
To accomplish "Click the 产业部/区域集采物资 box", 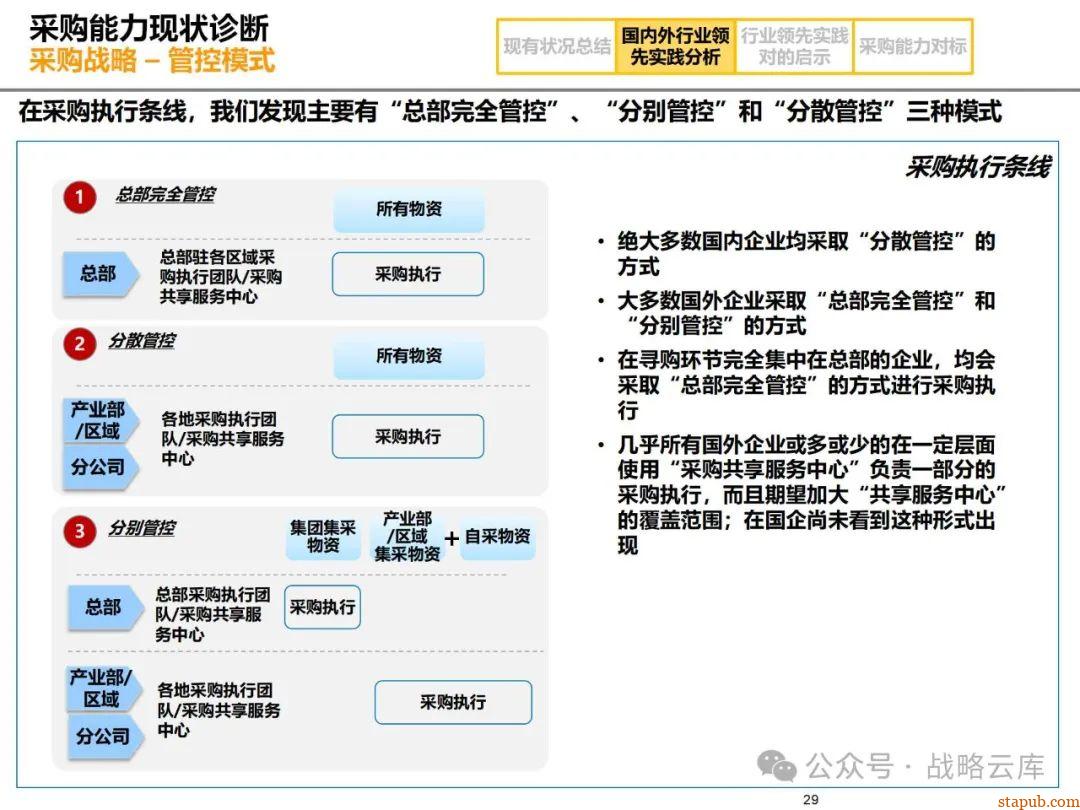I will point(407,537).
